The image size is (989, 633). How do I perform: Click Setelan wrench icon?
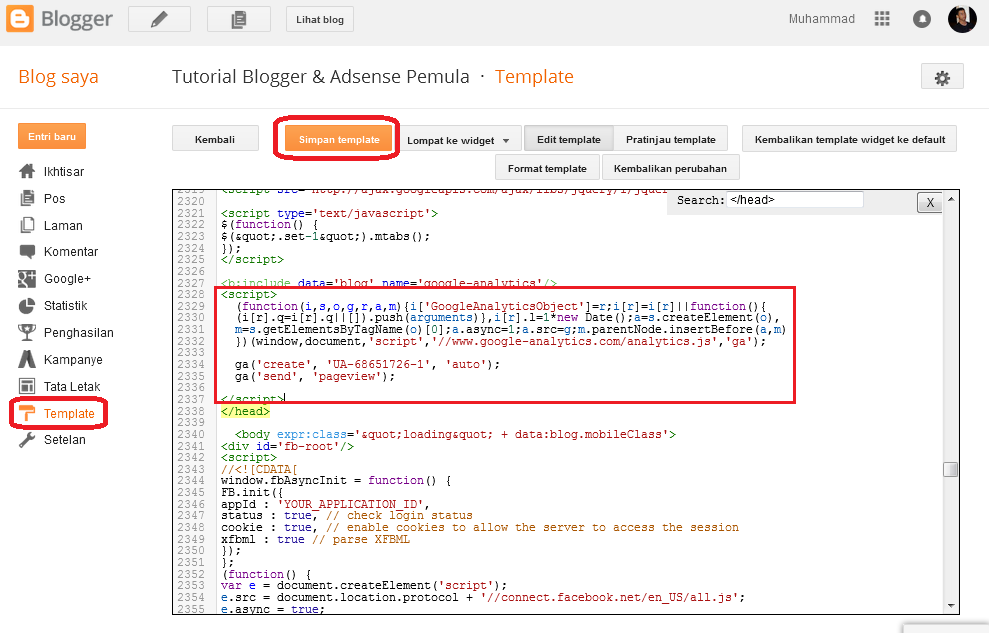27,440
